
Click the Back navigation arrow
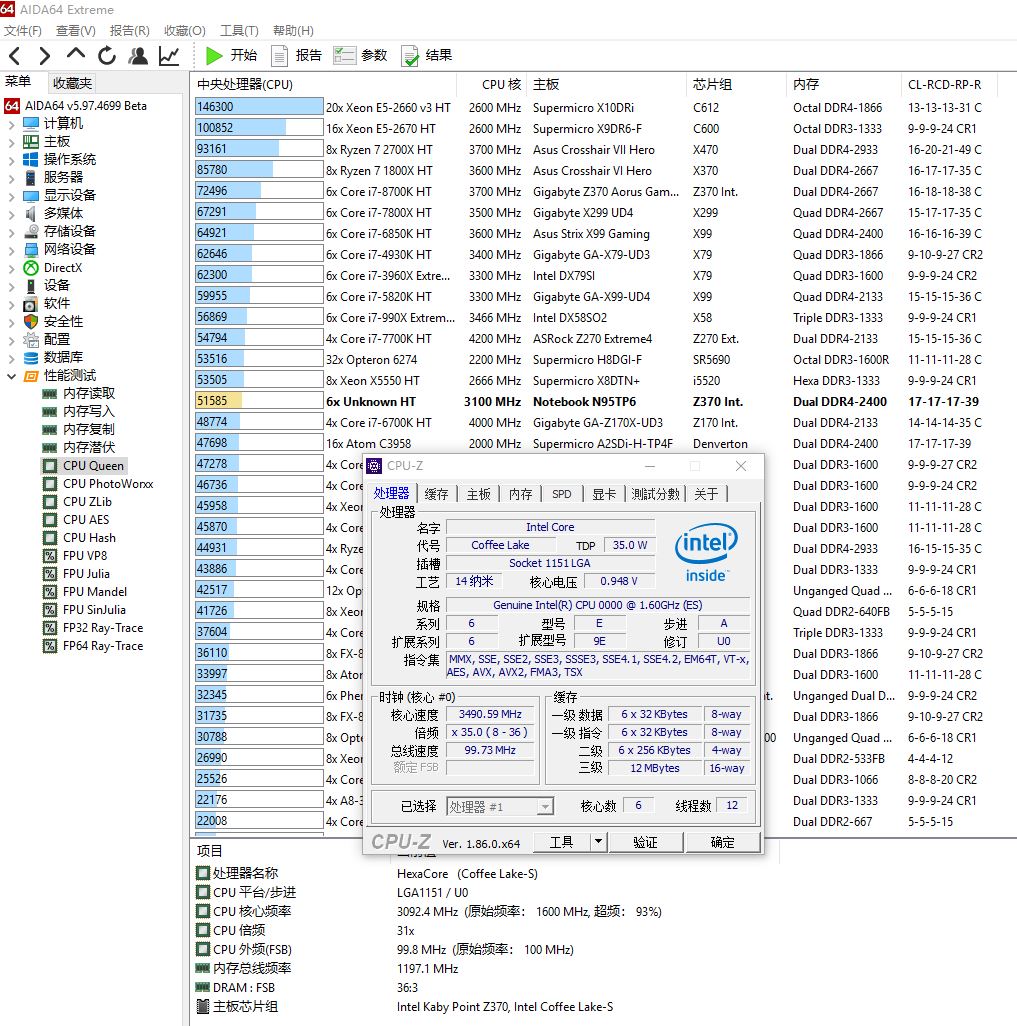tap(15, 56)
